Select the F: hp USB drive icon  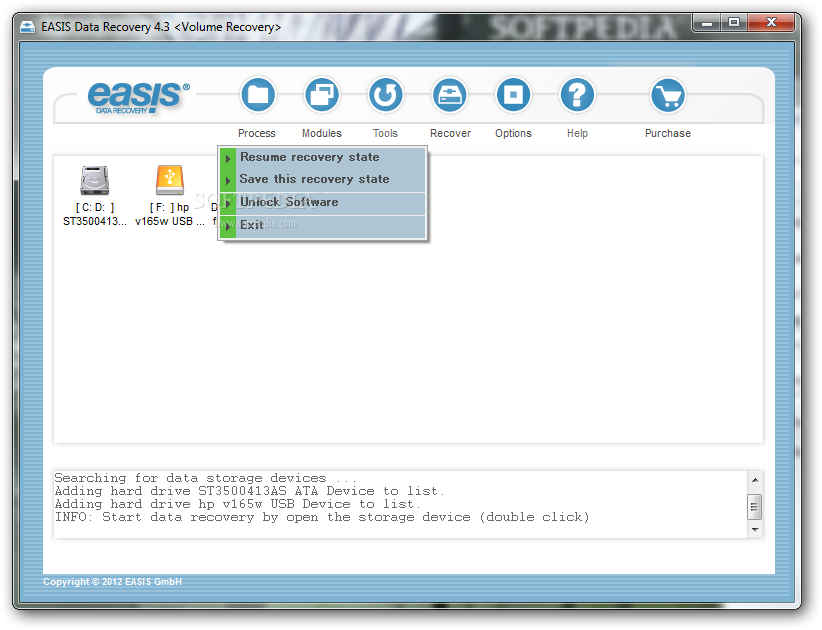pyautogui.click(x=169, y=180)
